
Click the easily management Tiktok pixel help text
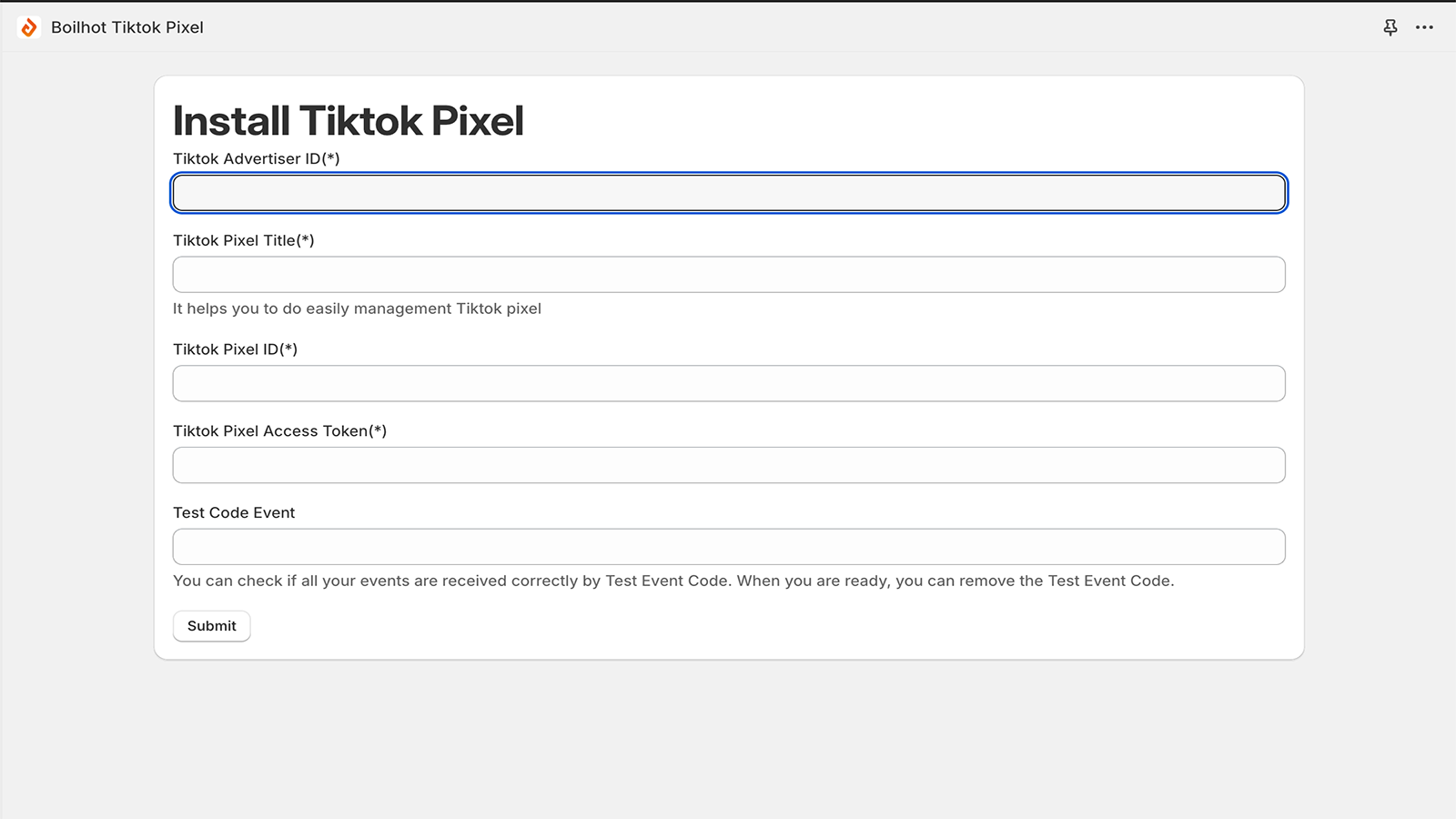click(357, 308)
